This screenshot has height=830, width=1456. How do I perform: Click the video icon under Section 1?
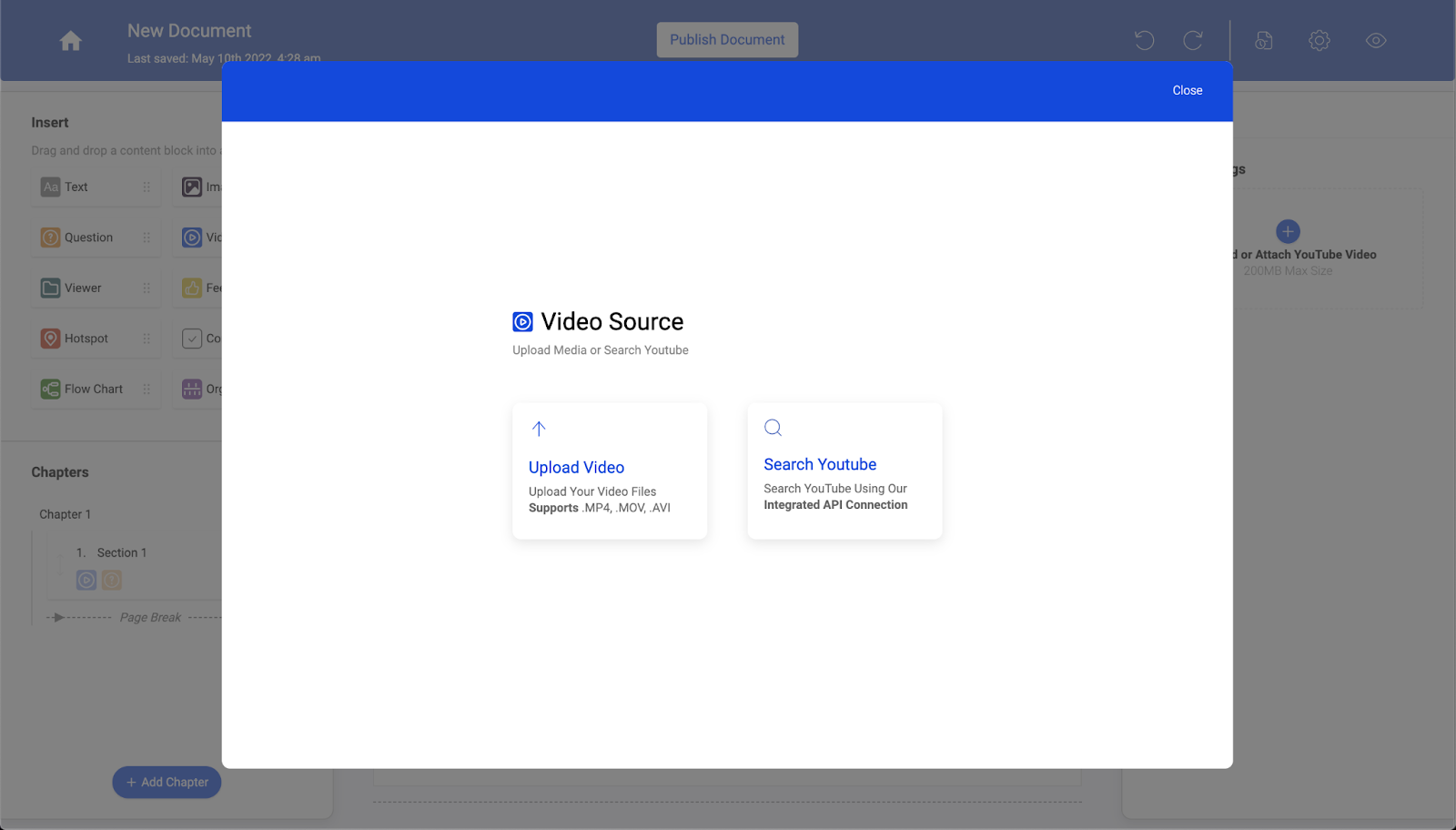click(86, 580)
